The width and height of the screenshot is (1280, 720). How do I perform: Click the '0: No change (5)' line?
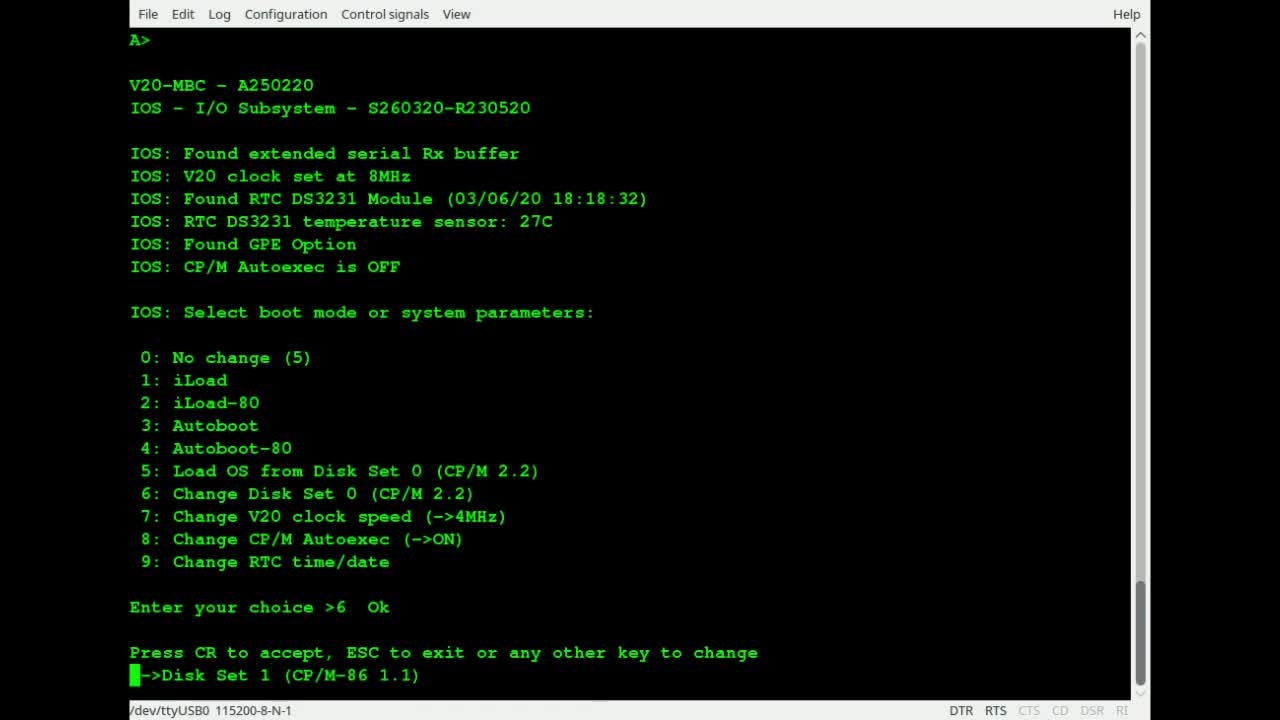pyautogui.click(x=225, y=358)
